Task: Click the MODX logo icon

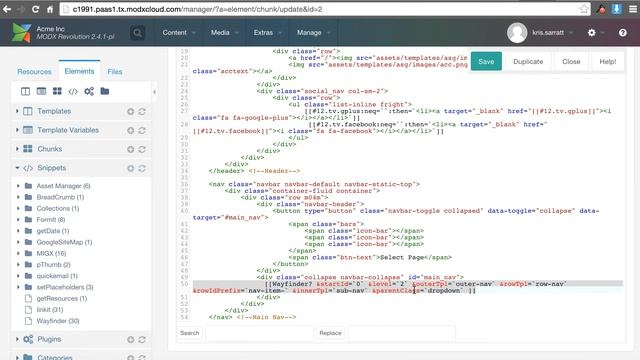Action: (x=21, y=33)
